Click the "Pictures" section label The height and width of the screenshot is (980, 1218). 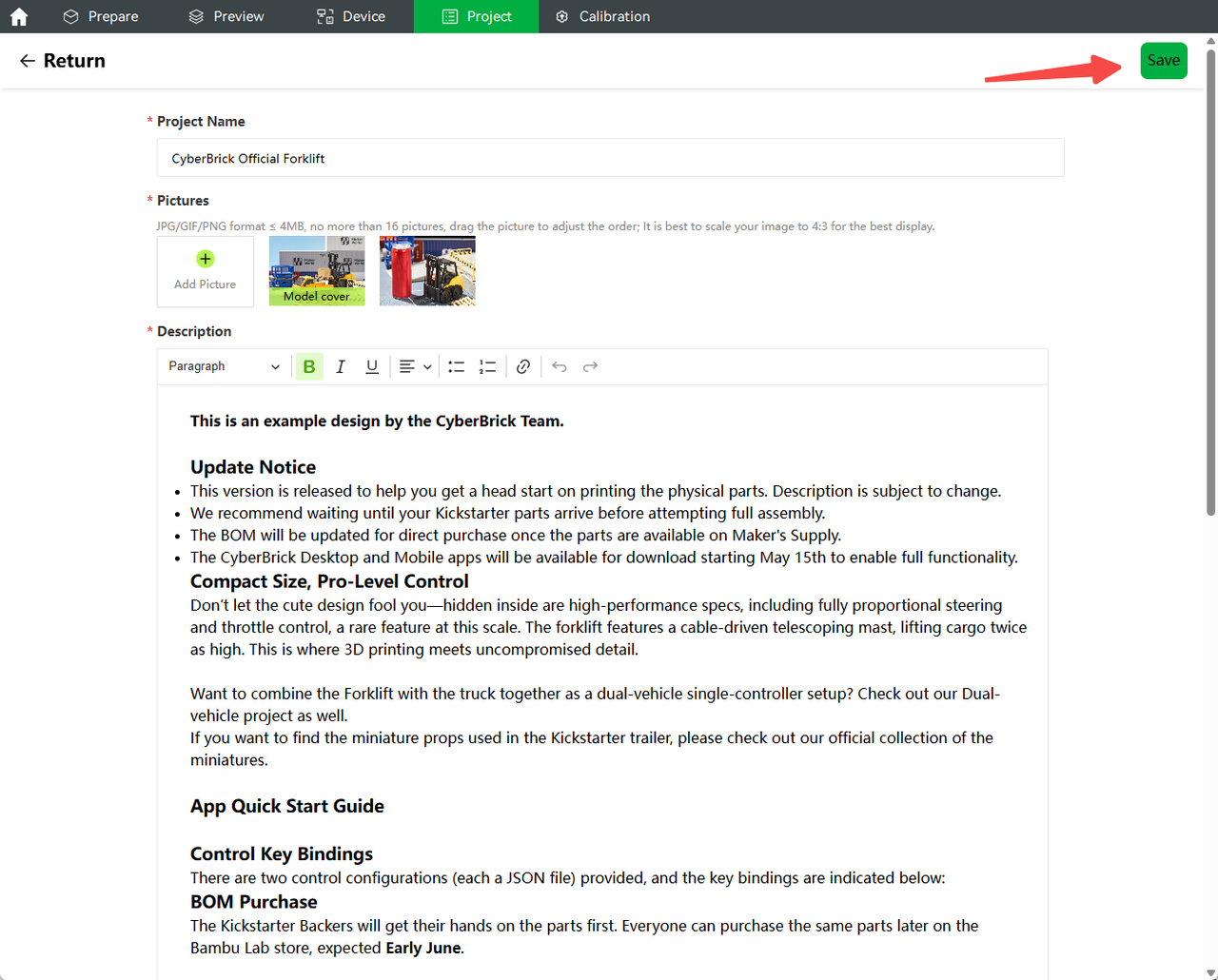(x=183, y=201)
